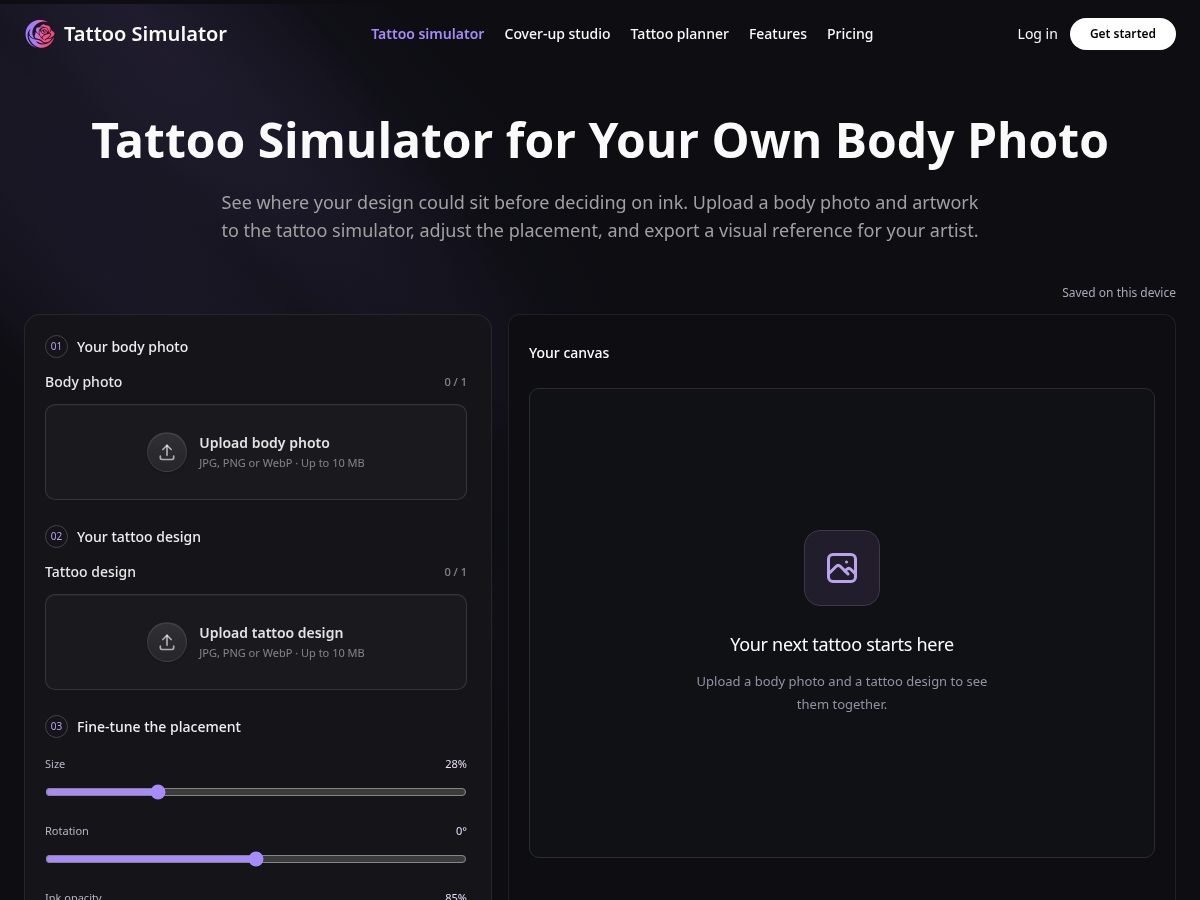Click the Get started button
Screen dimensions: 1200x900
tap(1123, 34)
